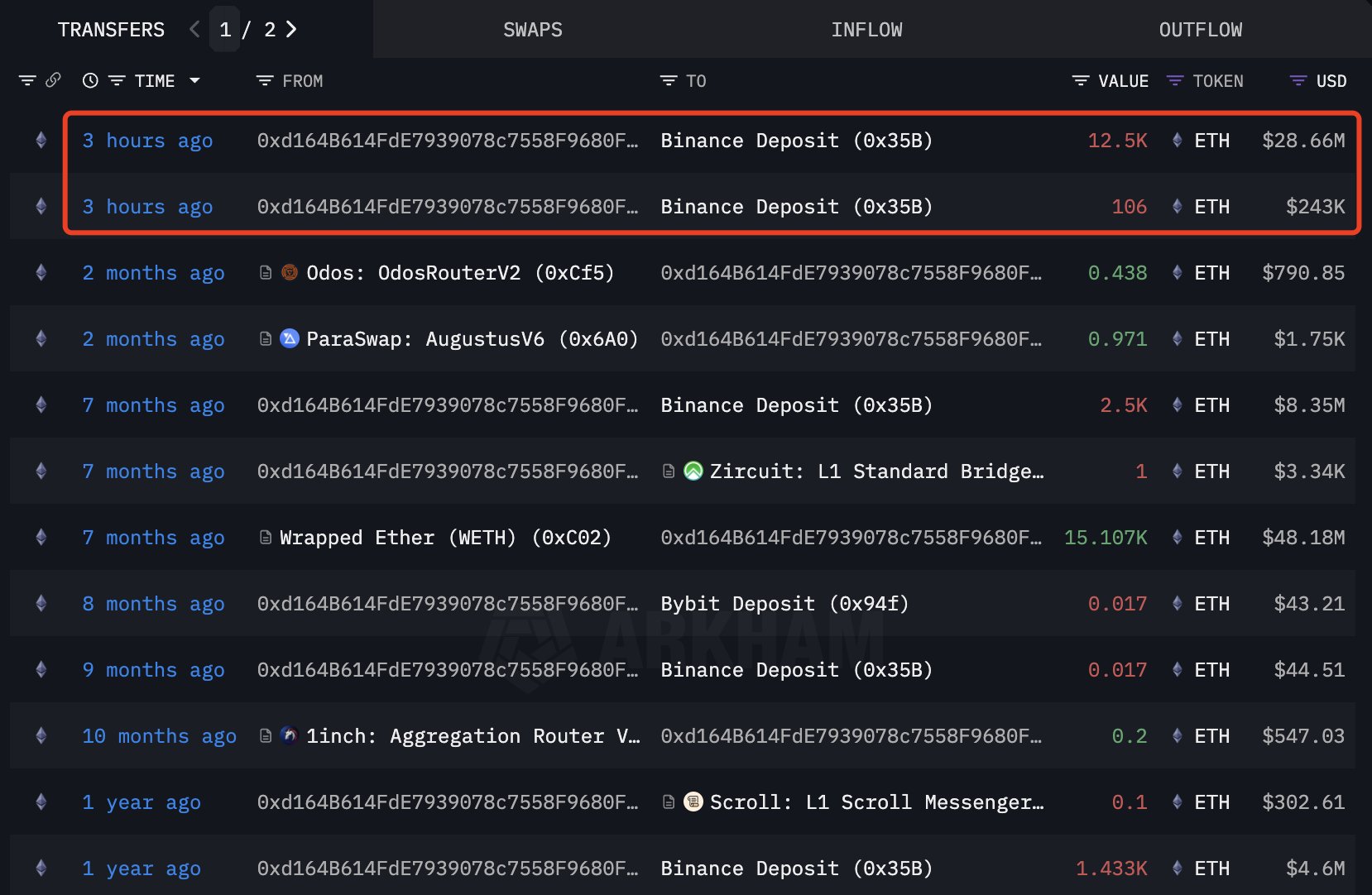The height and width of the screenshot is (895, 1372).
Task: Click the ParaSwap logo icon
Action: click(x=290, y=338)
